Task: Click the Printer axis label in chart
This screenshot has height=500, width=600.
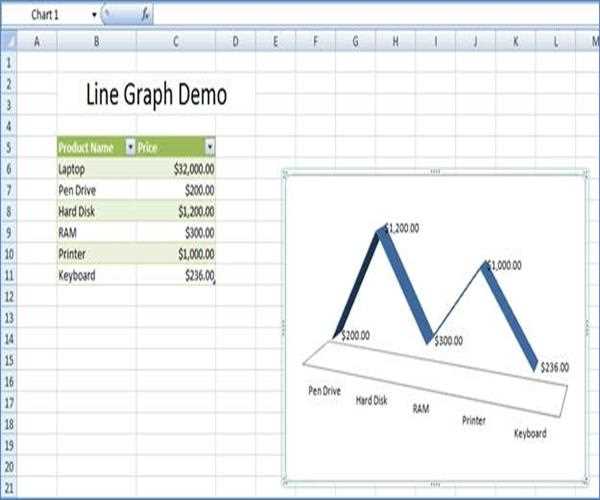Action: tap(473, 421)
